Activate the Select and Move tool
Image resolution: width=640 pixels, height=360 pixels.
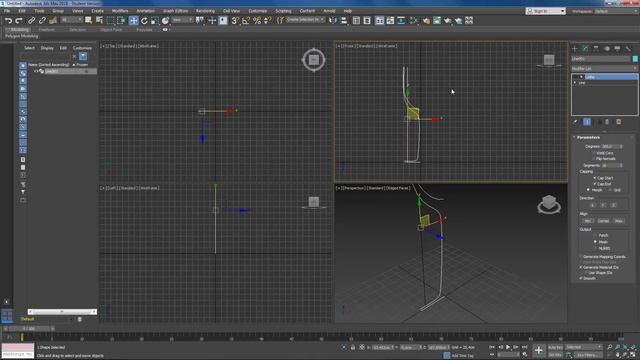pyautogui.click(x=133, y=20)
